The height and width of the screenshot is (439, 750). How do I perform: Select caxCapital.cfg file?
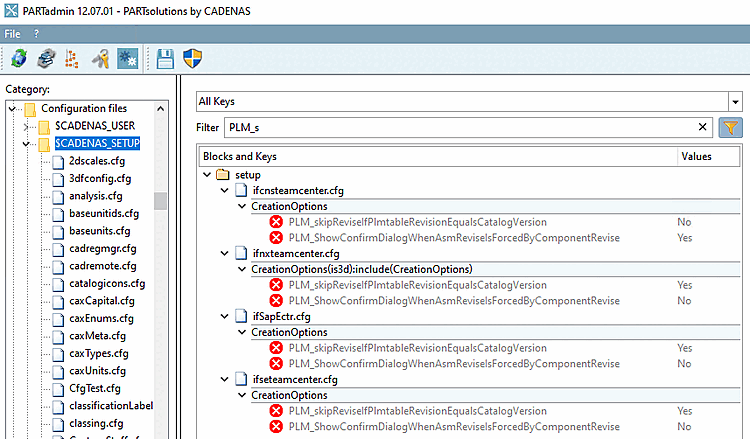coord(102,301)
